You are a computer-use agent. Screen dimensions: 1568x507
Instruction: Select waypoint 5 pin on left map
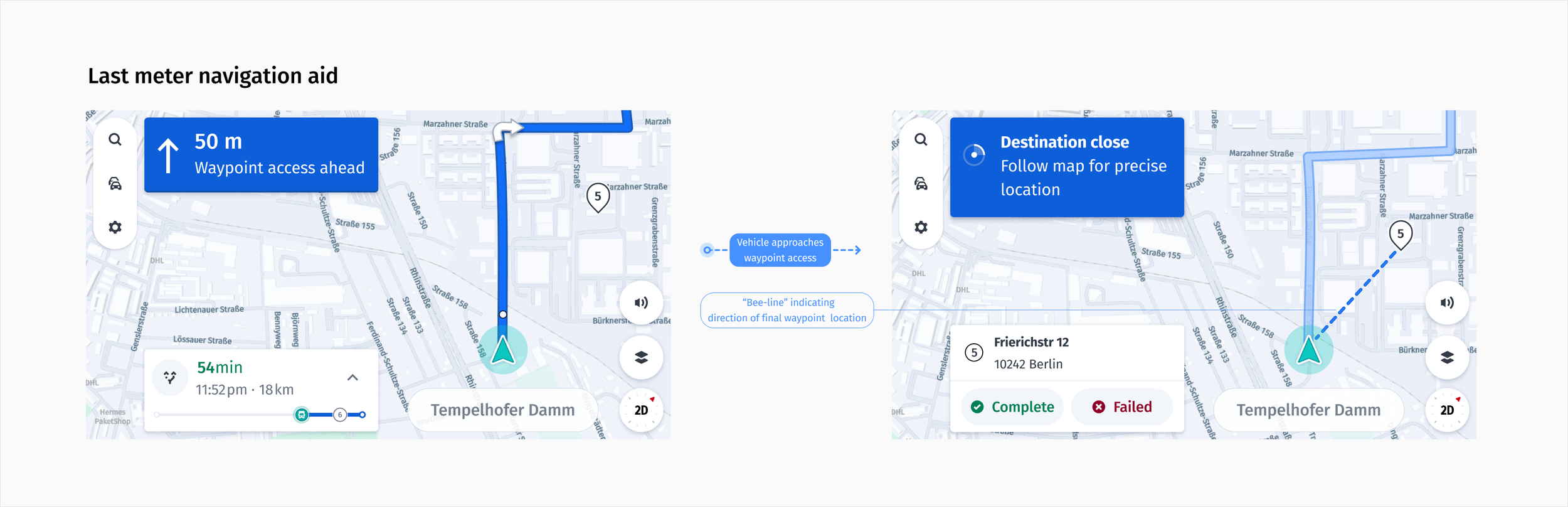598,198
